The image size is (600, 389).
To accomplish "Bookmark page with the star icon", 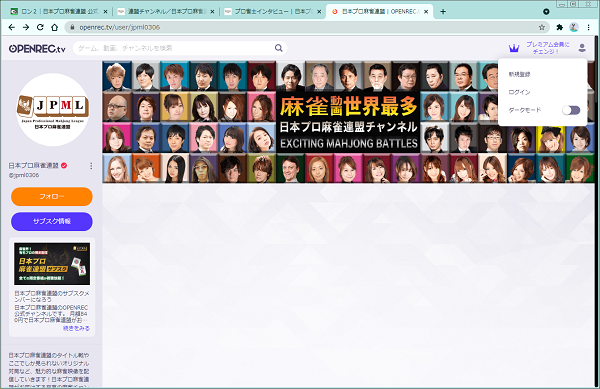I will coord(541,27).
